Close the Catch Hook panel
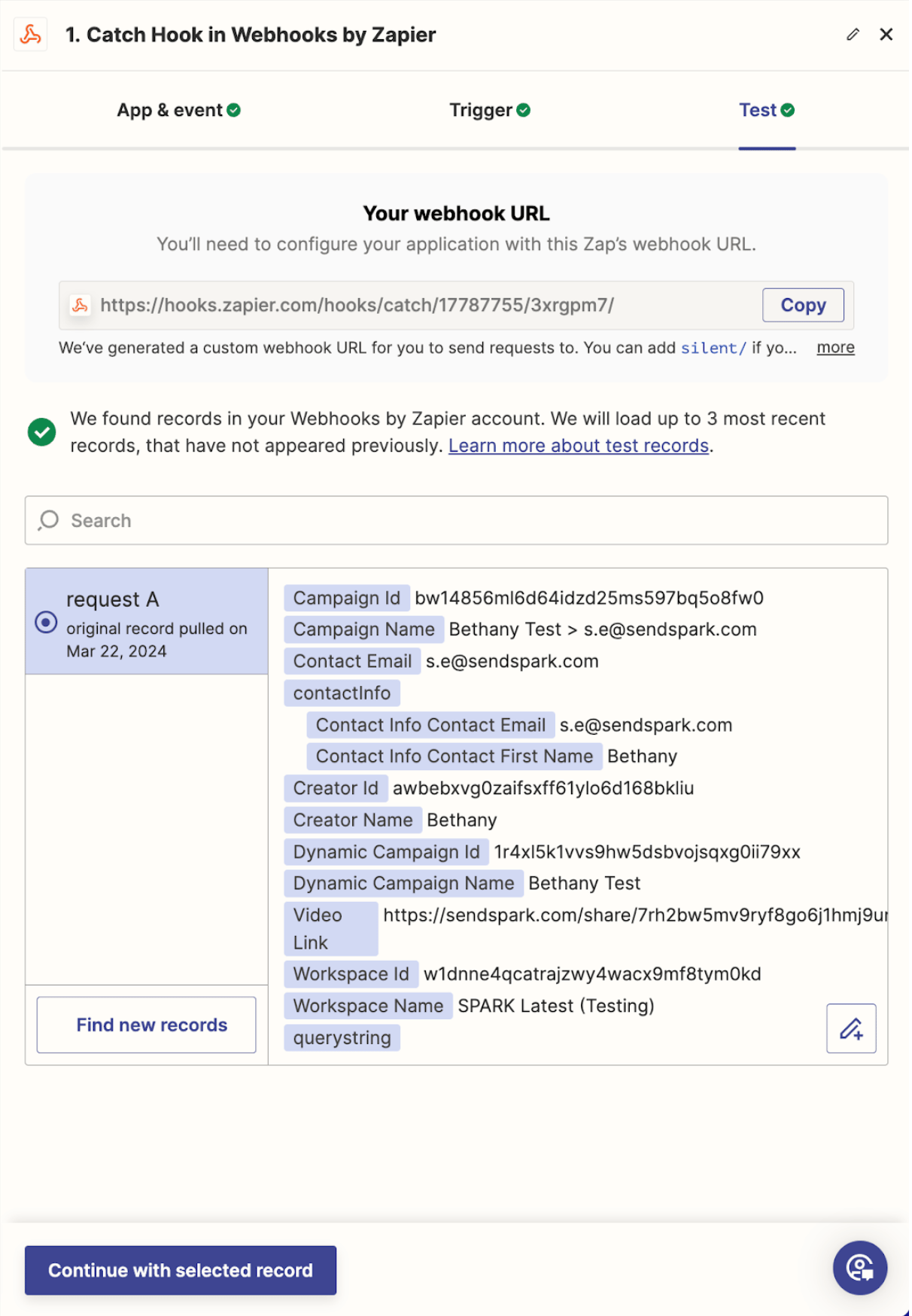Viewport: 912px width, 1316px height. (x=886, y=35)
